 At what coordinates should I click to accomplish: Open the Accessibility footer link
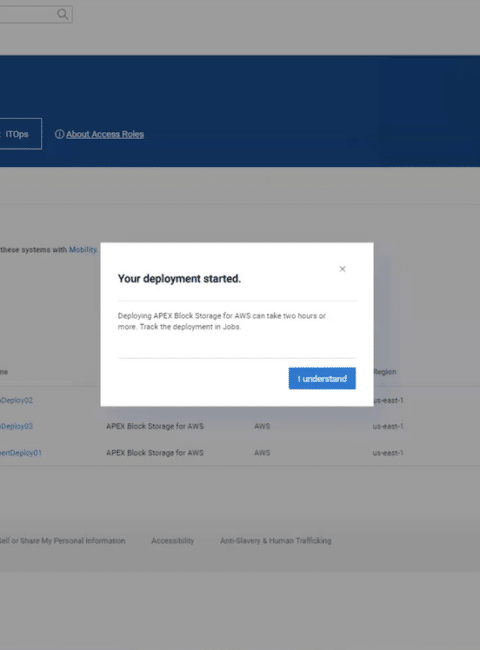(x=172, y=541)
